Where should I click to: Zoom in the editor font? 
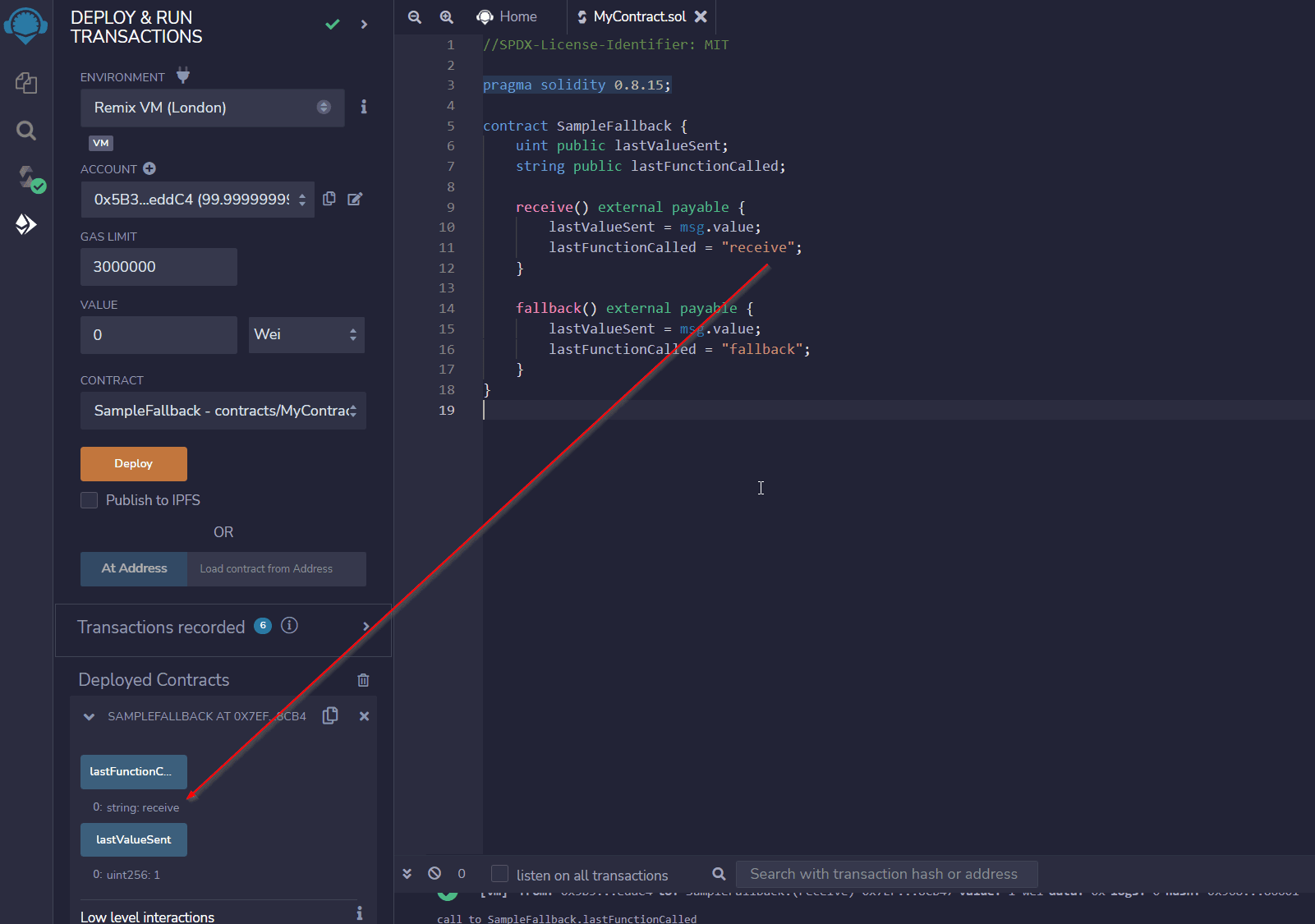coord(447,17)
